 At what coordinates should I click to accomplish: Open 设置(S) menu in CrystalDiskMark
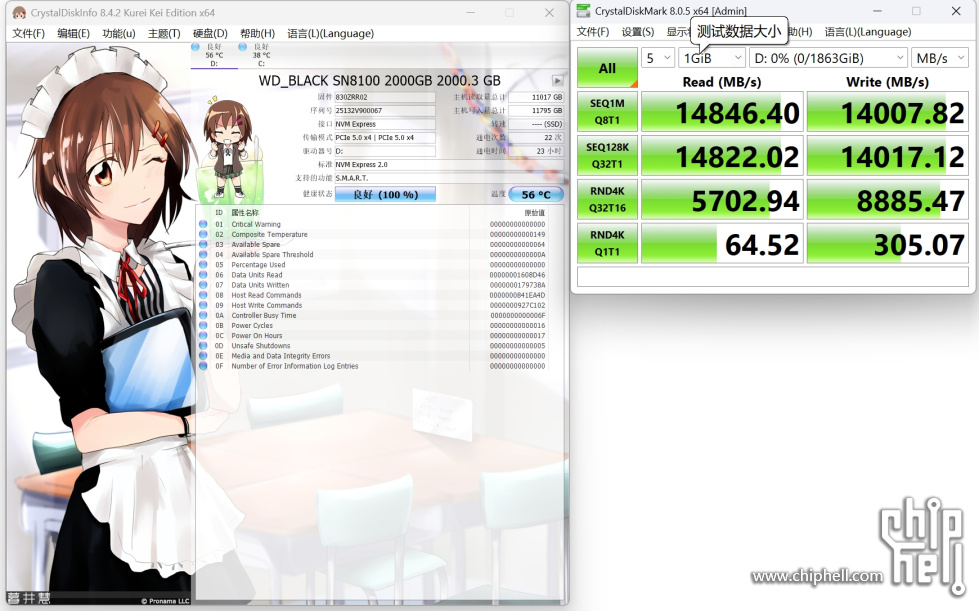point(637,32)
